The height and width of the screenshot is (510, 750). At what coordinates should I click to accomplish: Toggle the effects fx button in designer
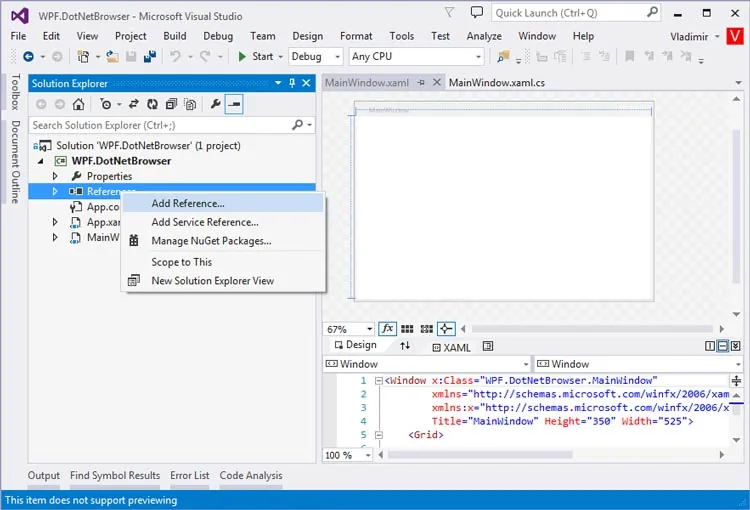tap(387, 329)
